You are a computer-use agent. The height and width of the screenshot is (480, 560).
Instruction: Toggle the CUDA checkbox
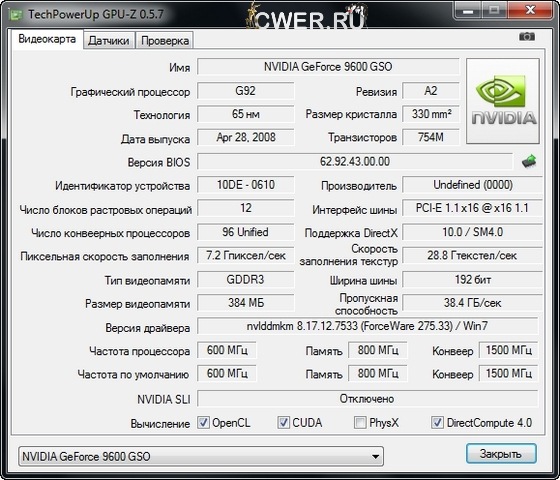coord(284,422)
